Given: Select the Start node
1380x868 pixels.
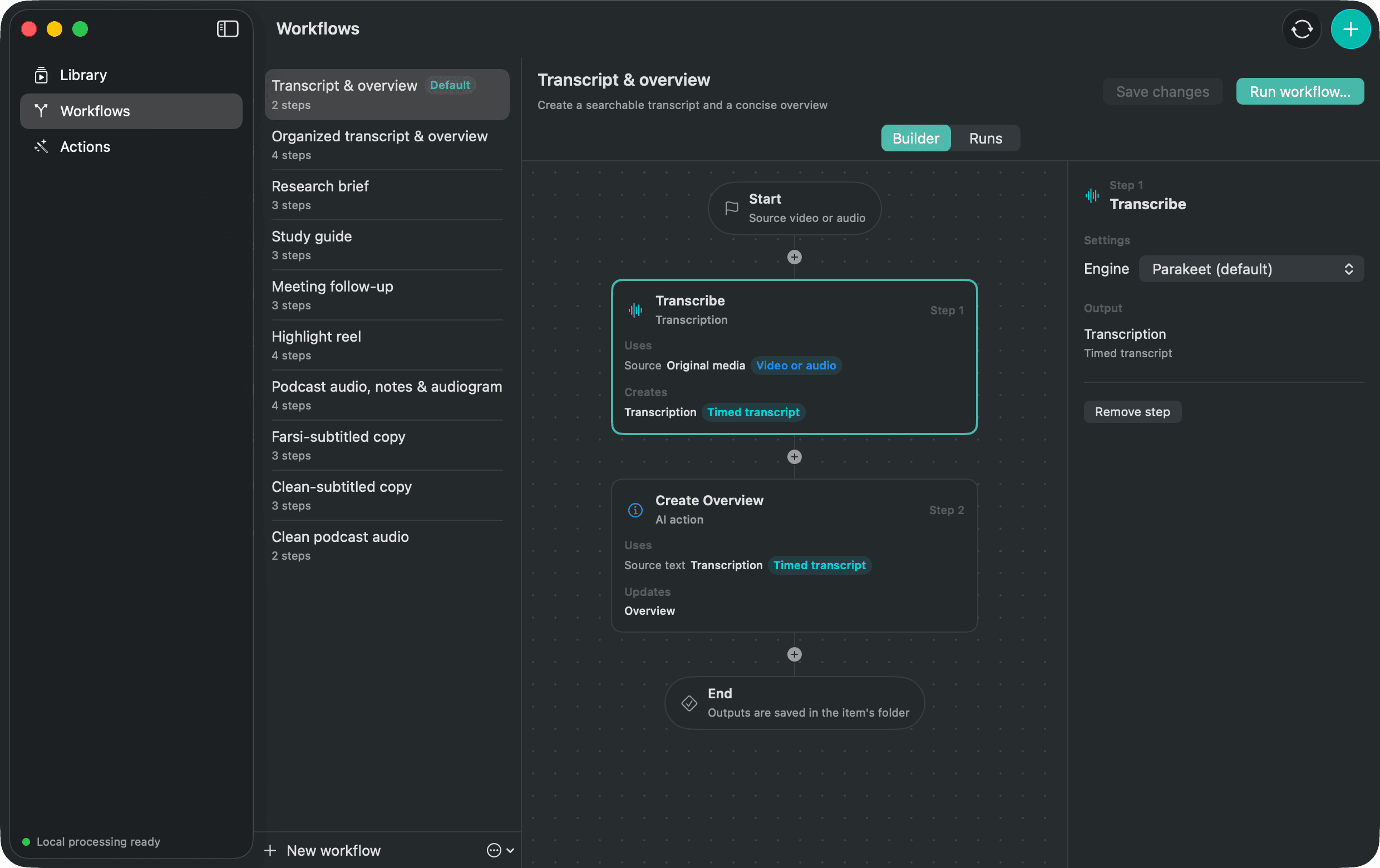Looking at the screenshot, I should point(793,208).
